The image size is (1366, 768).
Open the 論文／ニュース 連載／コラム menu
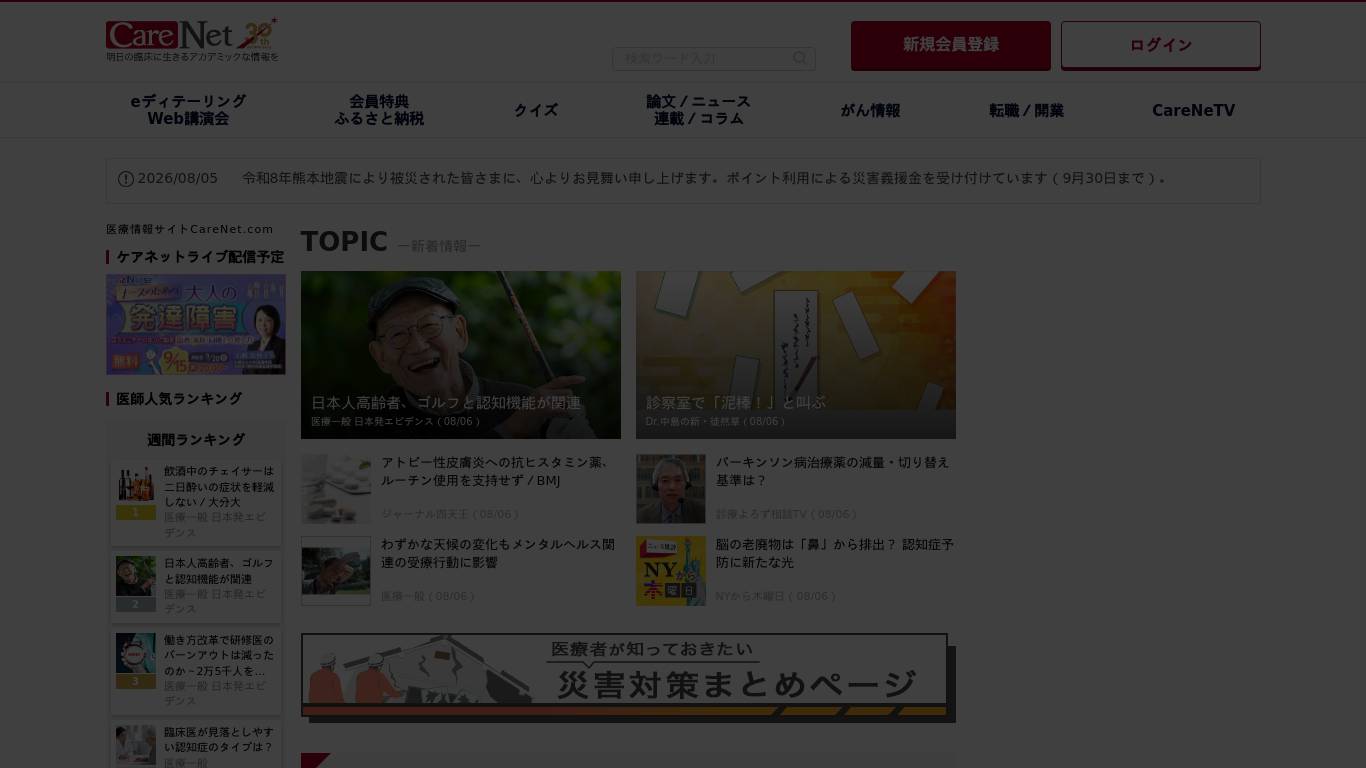pos(699,110)
